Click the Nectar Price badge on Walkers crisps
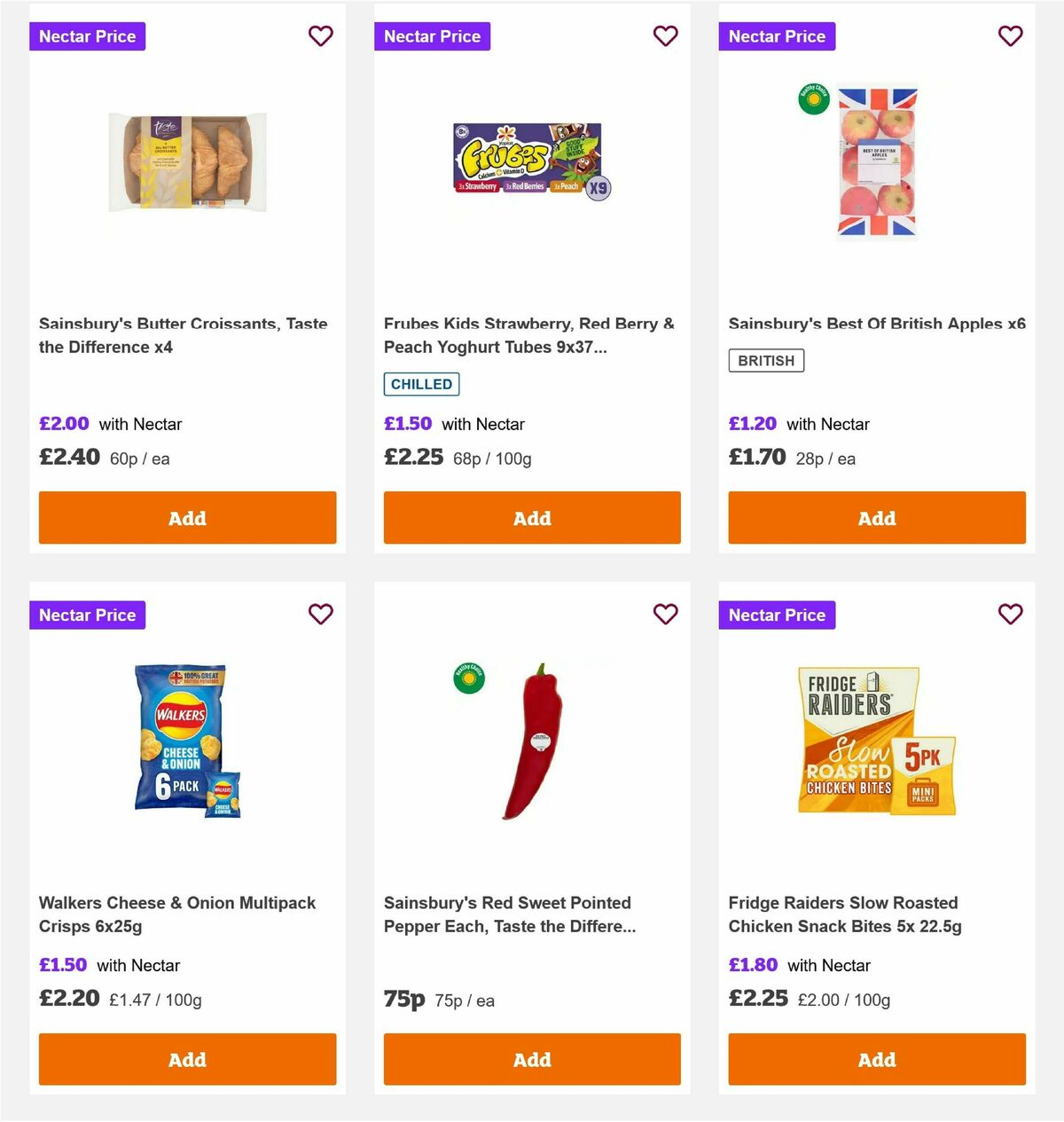This screenshot has height=1122, width=1064. [87, 615]
